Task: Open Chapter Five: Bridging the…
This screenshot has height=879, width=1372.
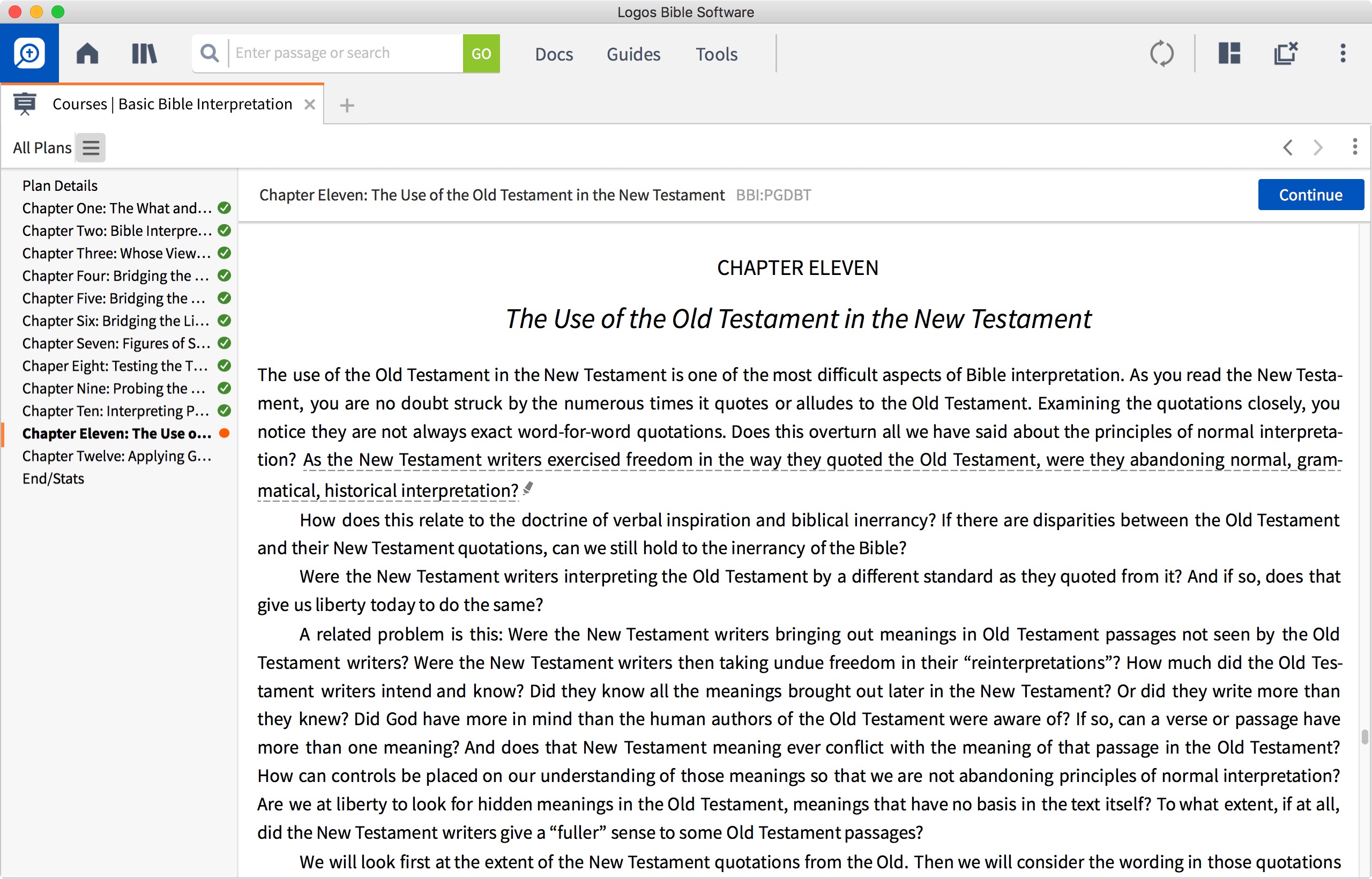Action: (114, 299)
